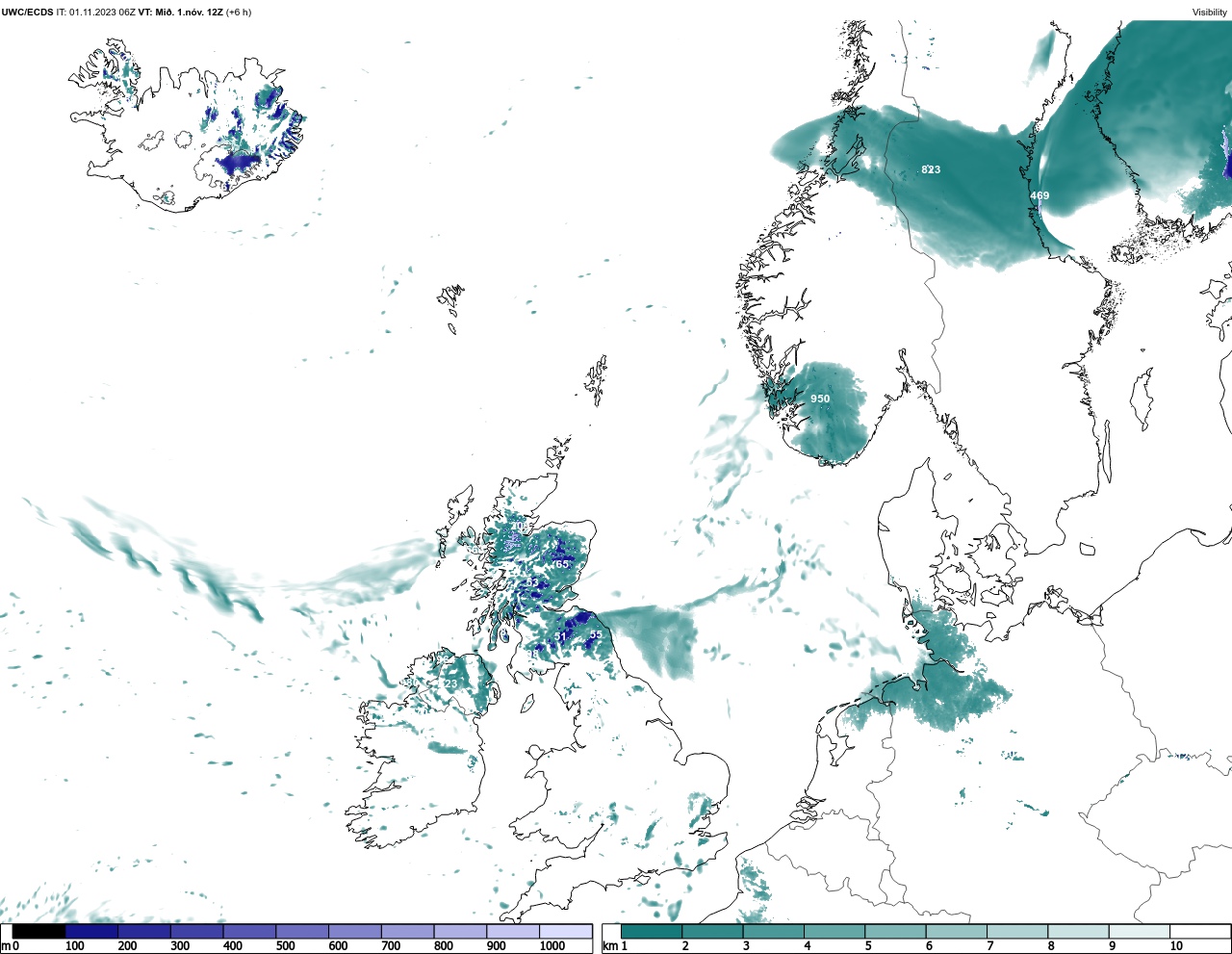Pick the 5–6 km legend swatch
The image size is (1232, 954).
[895, 931]
